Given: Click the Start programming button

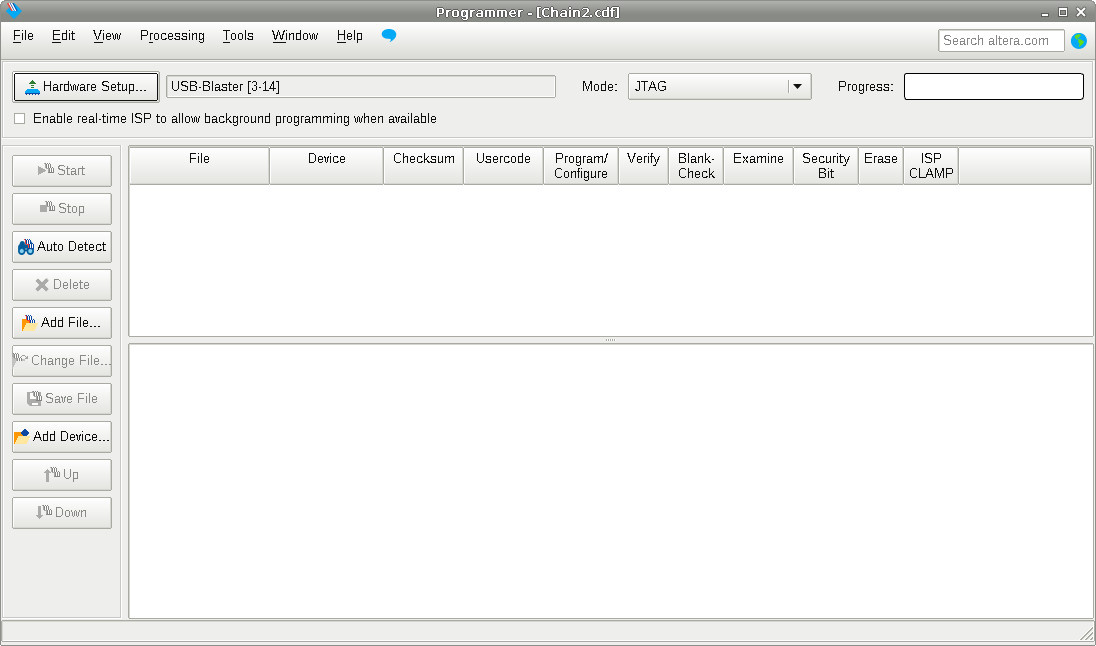Looking at the screenshot, I should coord(62,171).
